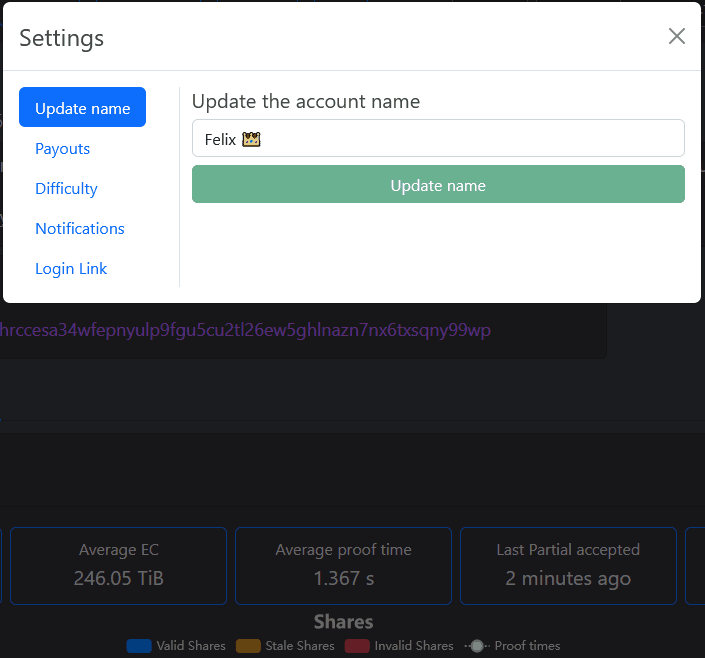Select the Average proof time card
Image resolution: width=705 pixels, height=658 pixels.
click(x=343, y=566)
